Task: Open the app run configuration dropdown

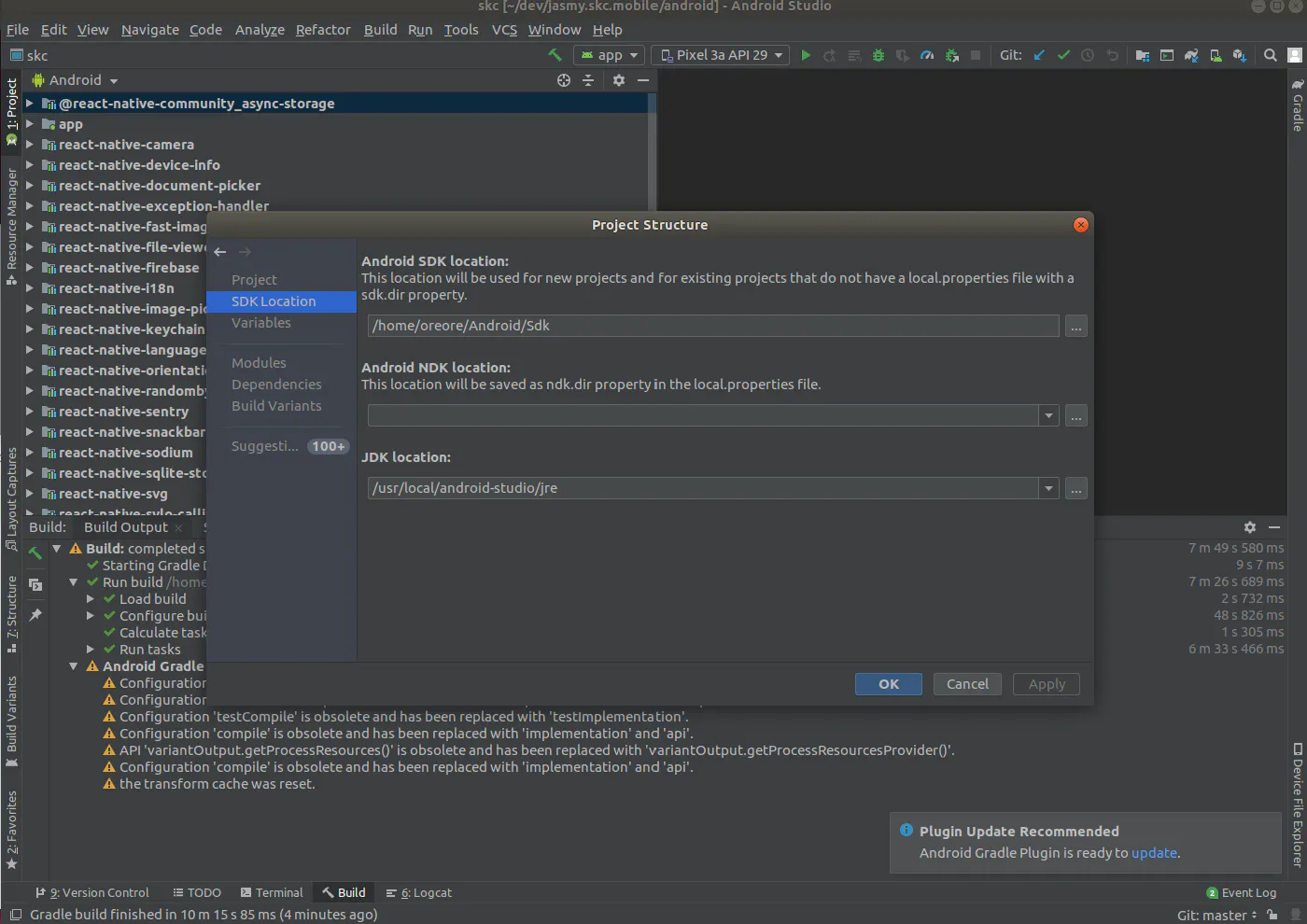Action: (x=609, y=55)
